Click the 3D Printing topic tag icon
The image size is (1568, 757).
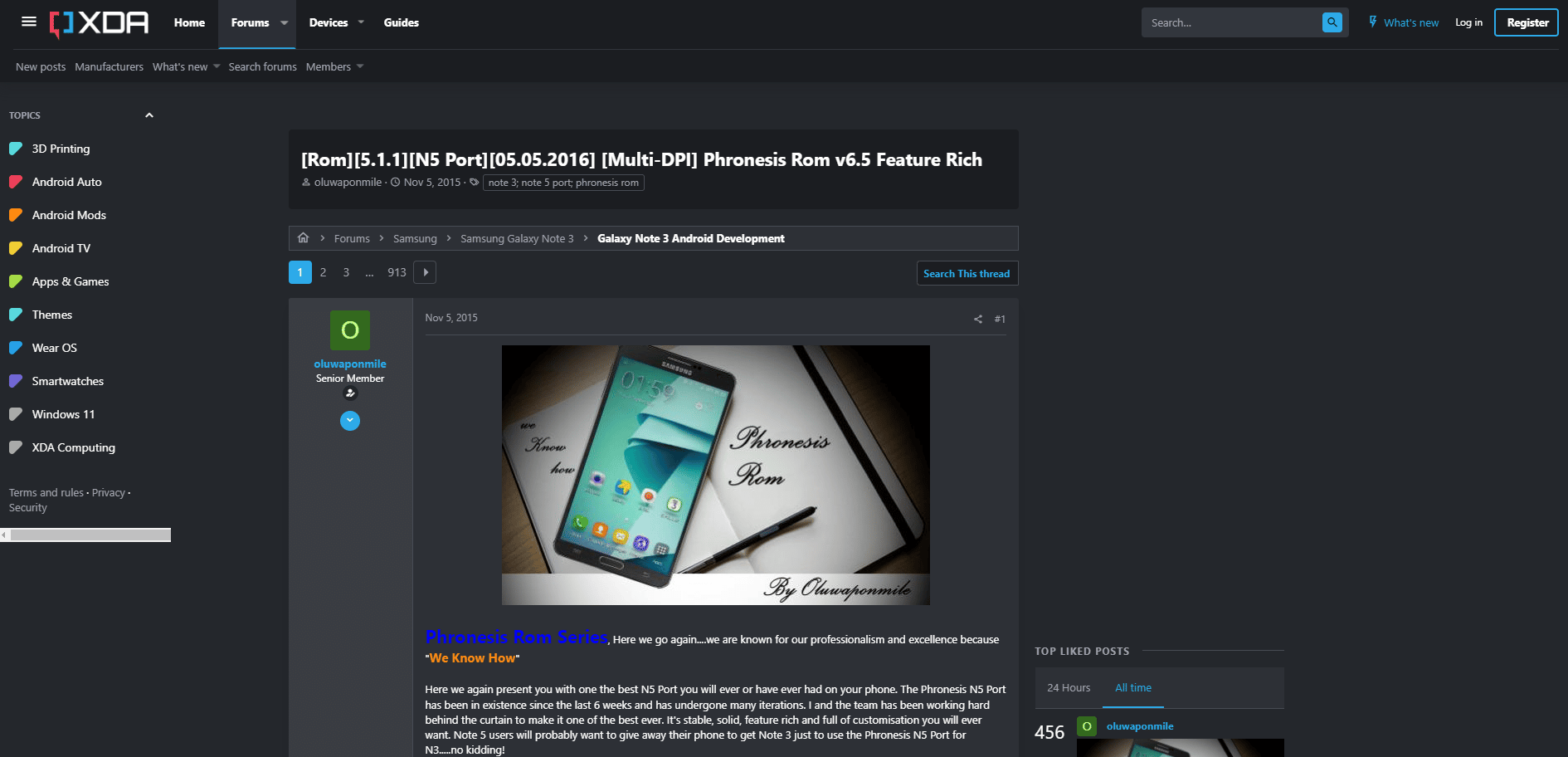pyautogui.click(x=15, y=149)
